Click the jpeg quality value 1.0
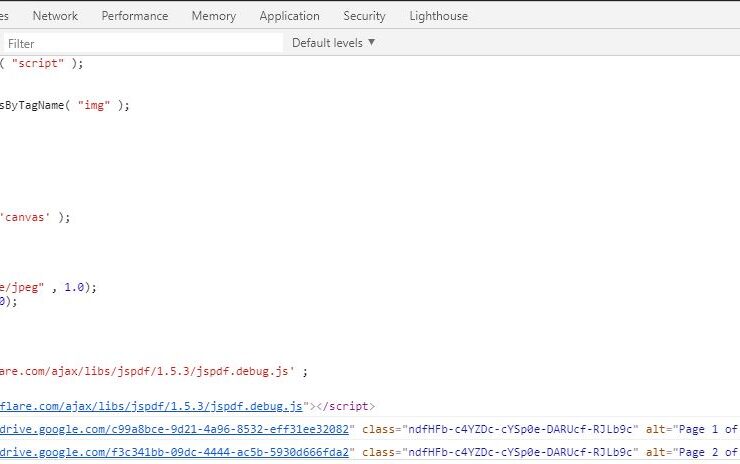 pos(76,287)
